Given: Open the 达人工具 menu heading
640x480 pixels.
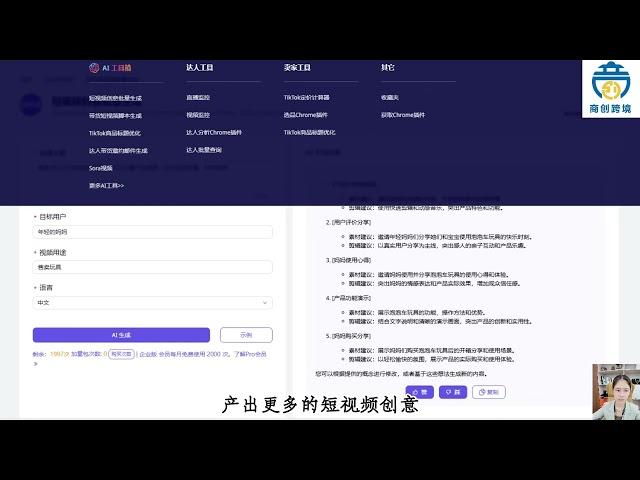Looking at the screenshot, I should tap(200, 67).
